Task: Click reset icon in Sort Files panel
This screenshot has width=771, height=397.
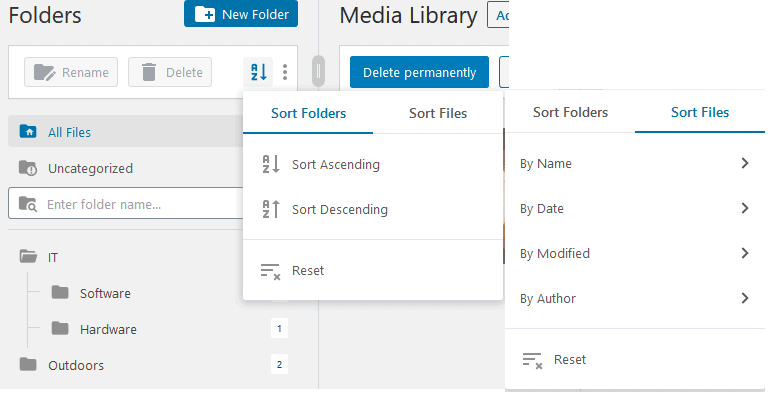Action: point(533,360)
